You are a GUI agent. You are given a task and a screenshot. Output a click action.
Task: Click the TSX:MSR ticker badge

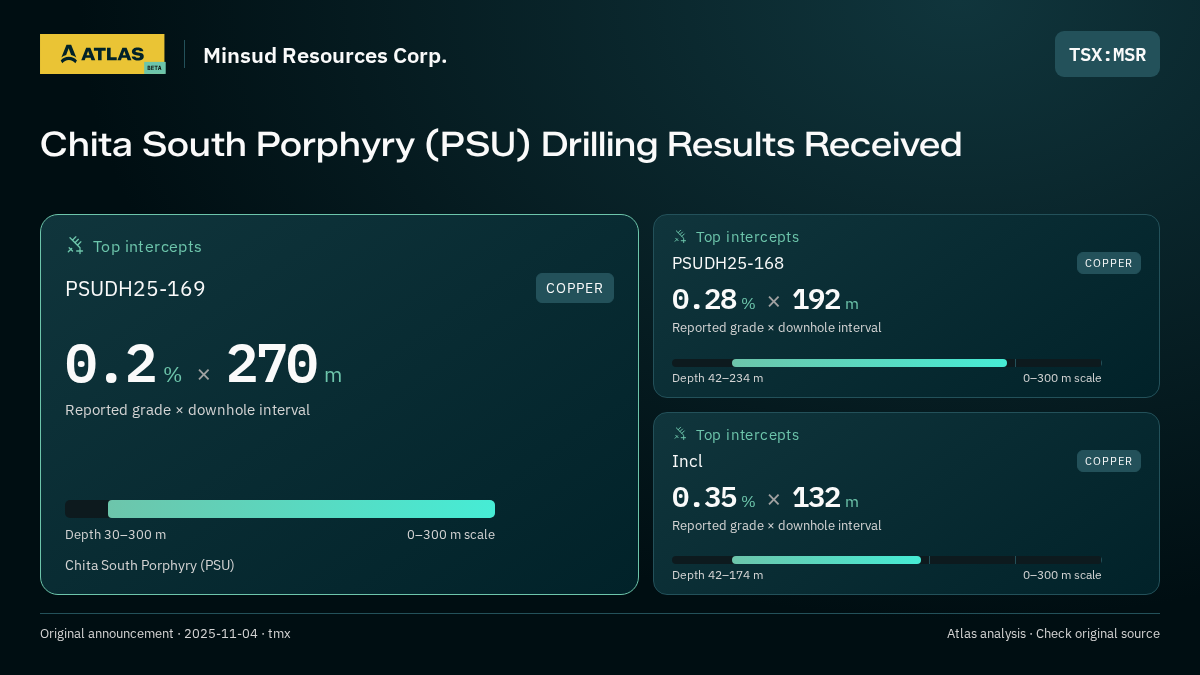[x=1107, y=54]
